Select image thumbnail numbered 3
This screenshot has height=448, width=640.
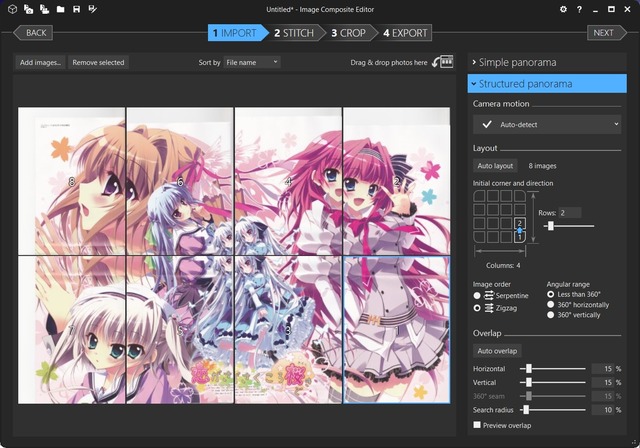pyautogui.click(x=288, y=330)
